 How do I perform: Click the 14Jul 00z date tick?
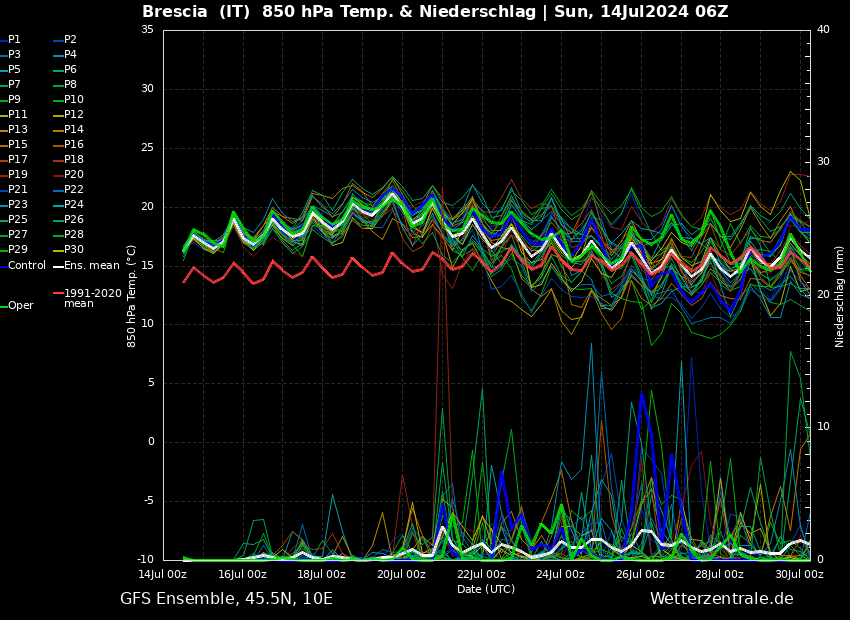coord(163,574)
